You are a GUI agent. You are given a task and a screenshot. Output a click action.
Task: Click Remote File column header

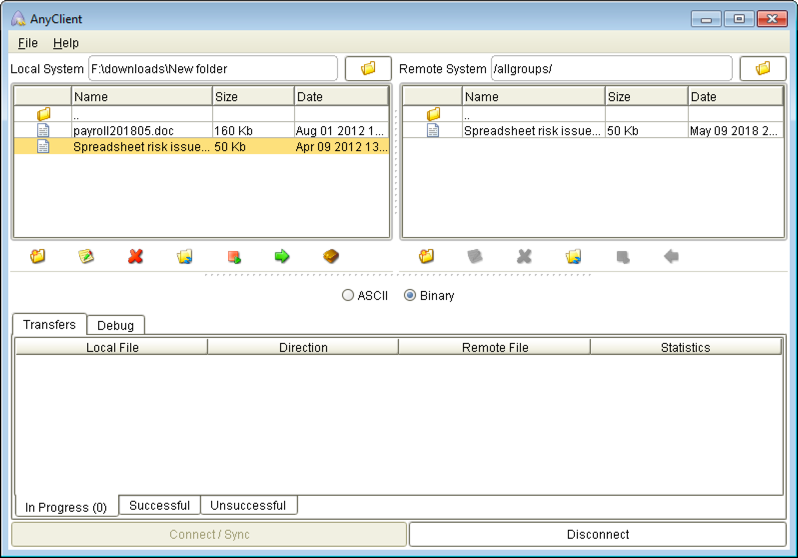[495, 347]
